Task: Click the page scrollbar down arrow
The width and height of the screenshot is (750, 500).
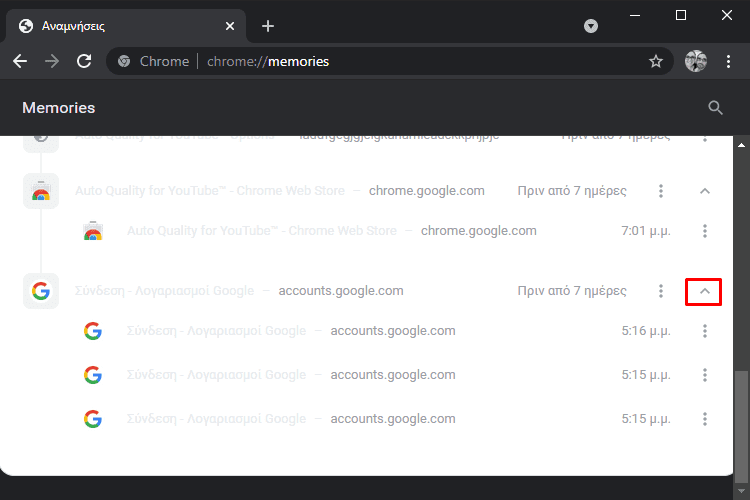Action: (741, 491)
